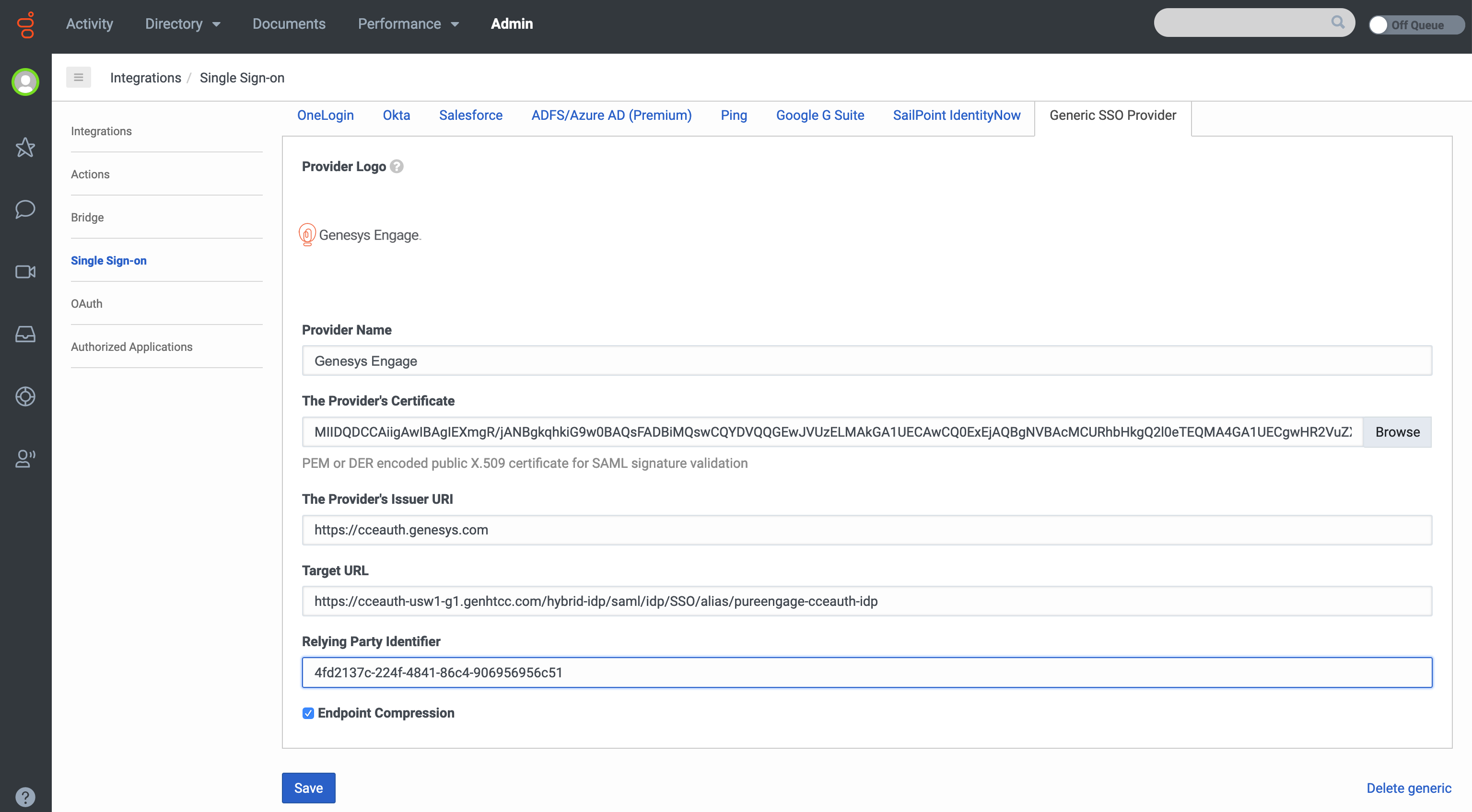Switch to the Ping tab
This screenshot has height=812, width=1472.
pyautogui.click(x=734, y=116)
